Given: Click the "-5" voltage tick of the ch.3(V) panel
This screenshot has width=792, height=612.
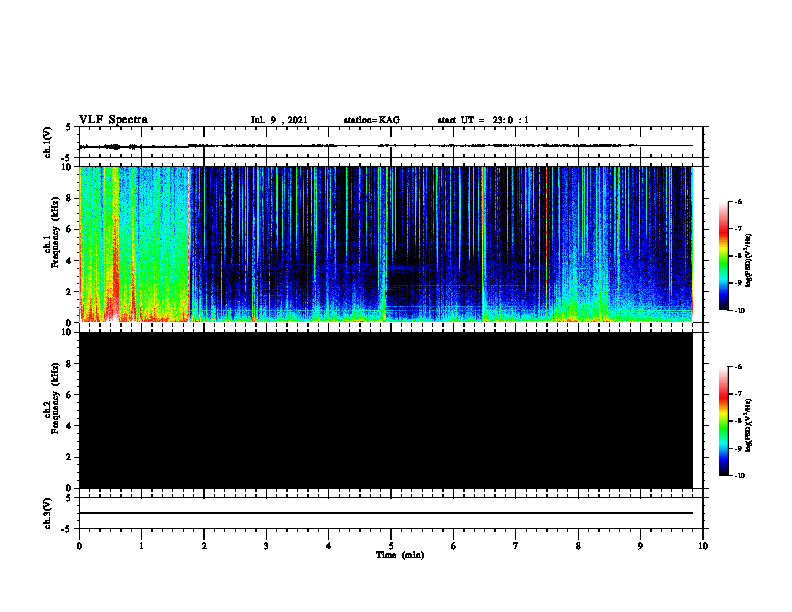Looking at the screenshot, I should (x=67, y=529).
